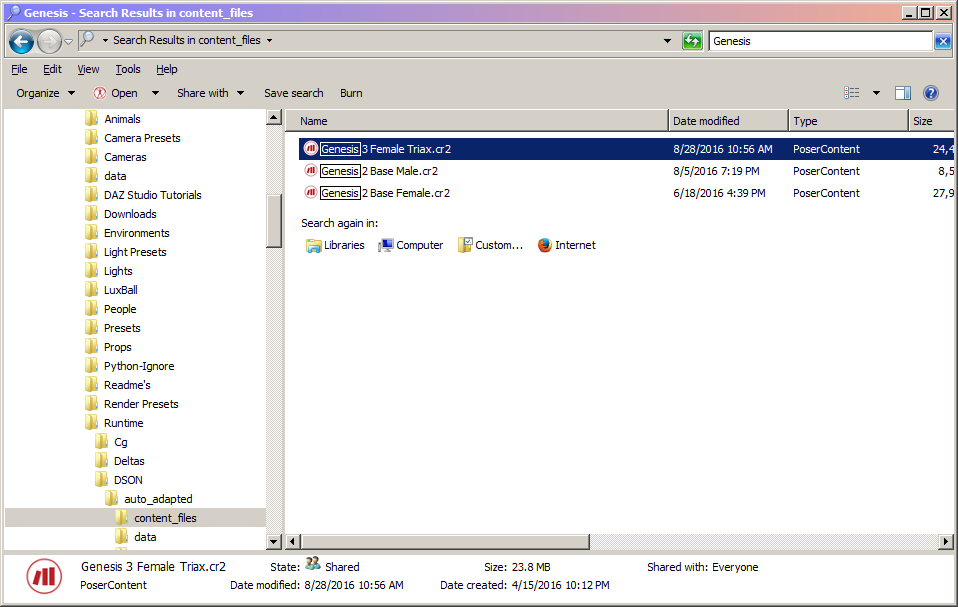
Task: Select the Runtime folder
Action: pyautogui.click(x=123, y=423)
